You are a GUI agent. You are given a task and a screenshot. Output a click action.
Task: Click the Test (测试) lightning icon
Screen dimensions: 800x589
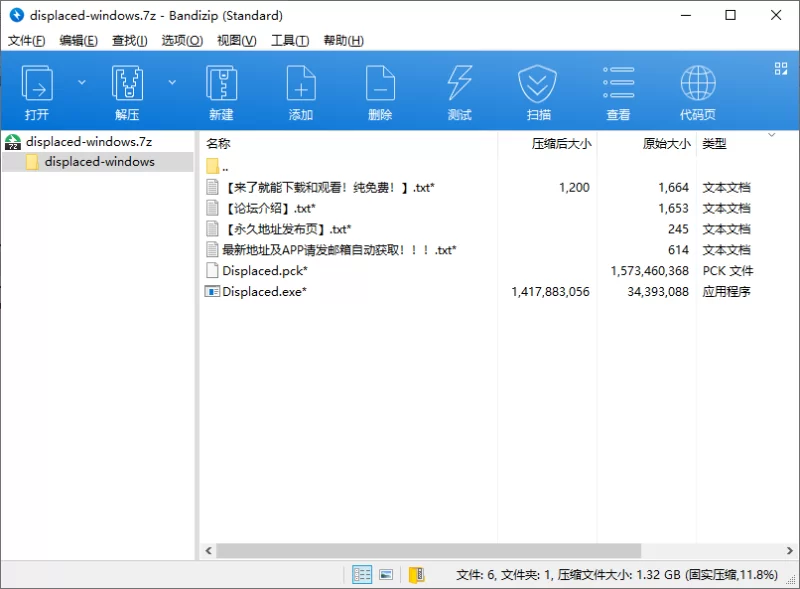(x=460, y=83)
